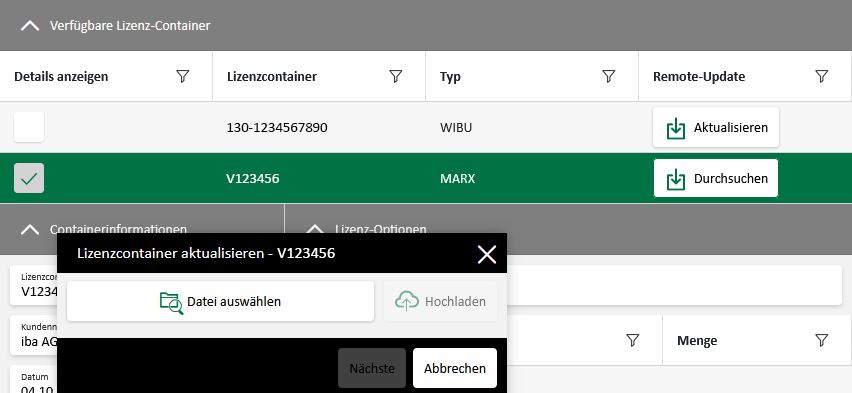Click the Menge column filter icon
This screenshot has width=852, height=393.
[x=822, y=341]
